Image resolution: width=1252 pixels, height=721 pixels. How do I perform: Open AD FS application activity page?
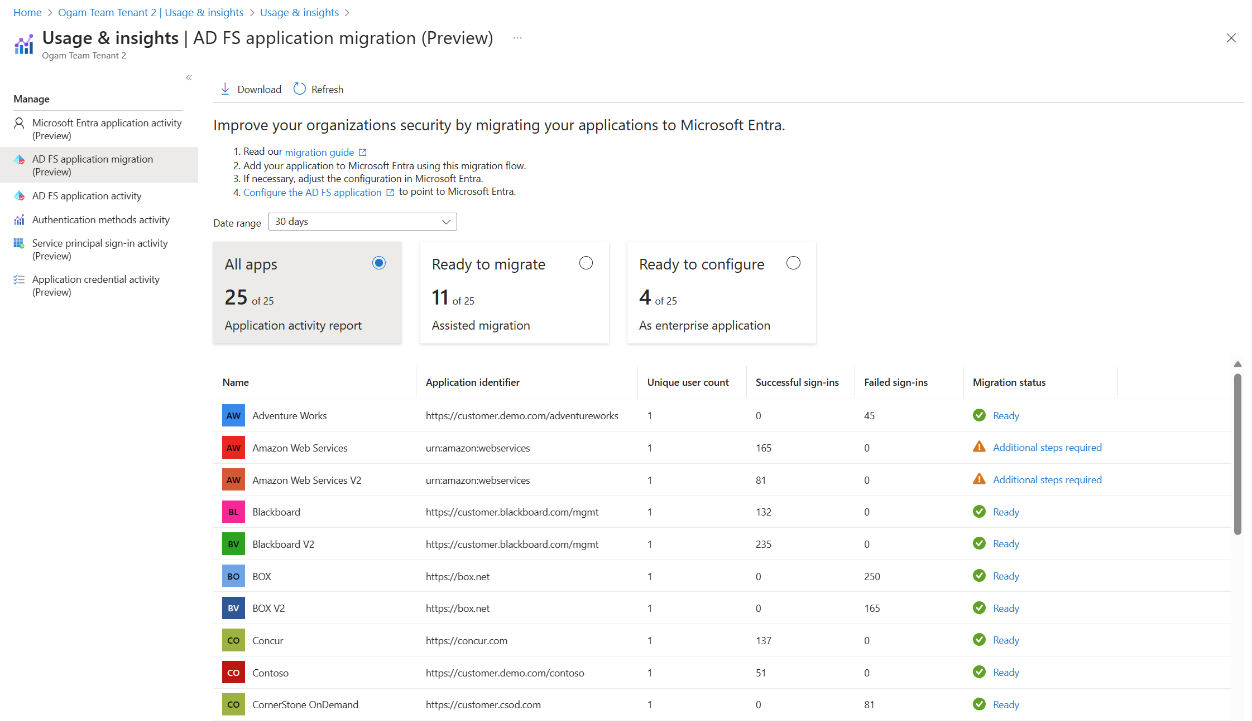click(x=87, y=195)
